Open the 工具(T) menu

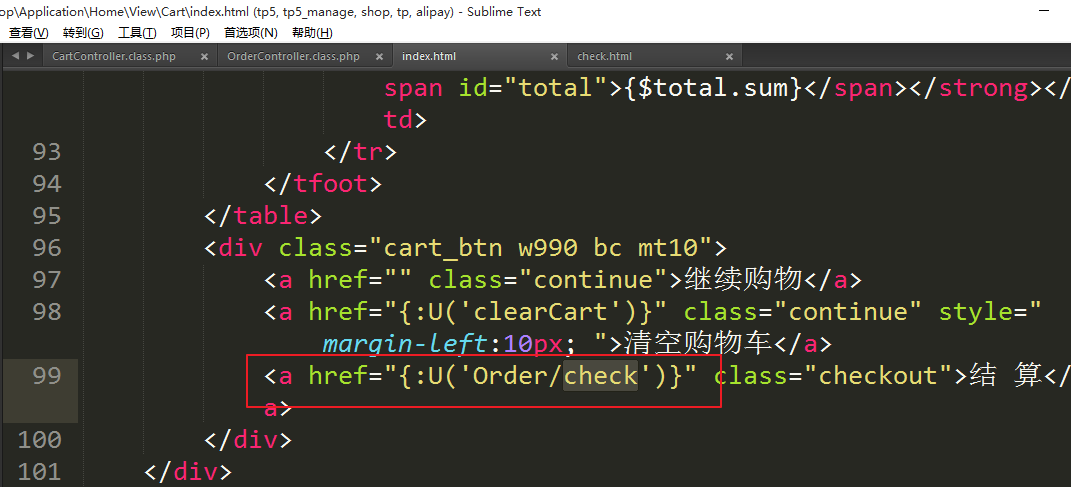click(x=137, y=33)
